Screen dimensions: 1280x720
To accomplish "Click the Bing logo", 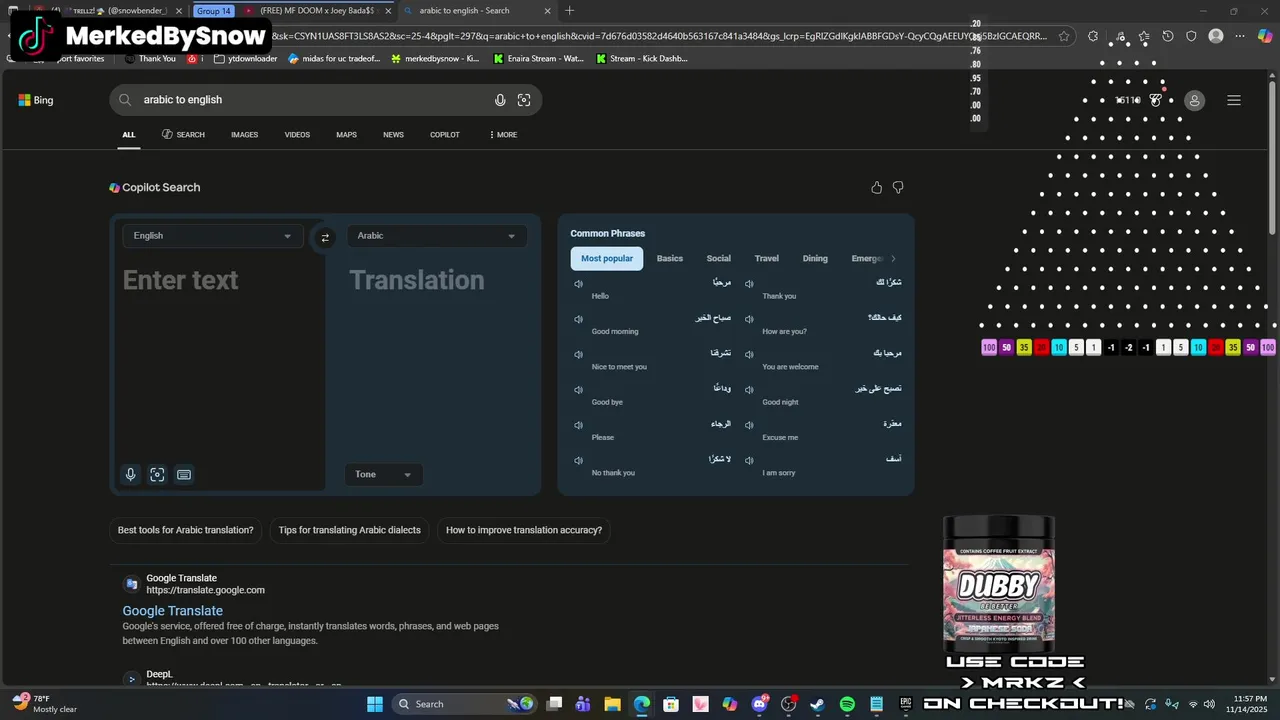I will (x=36, y=100).
